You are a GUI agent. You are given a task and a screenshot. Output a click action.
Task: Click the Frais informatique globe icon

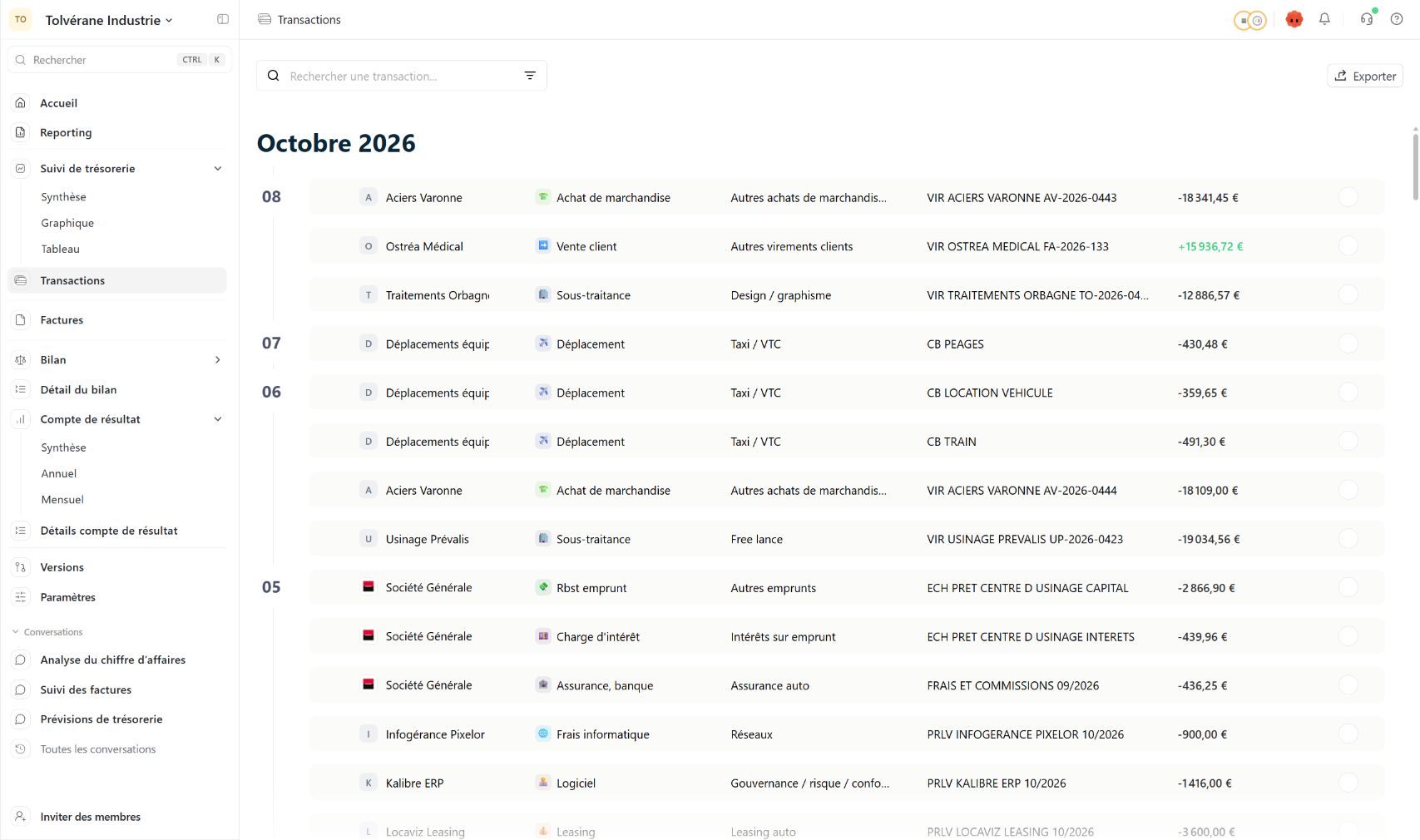pyautogui.click(x=543, y=734)
